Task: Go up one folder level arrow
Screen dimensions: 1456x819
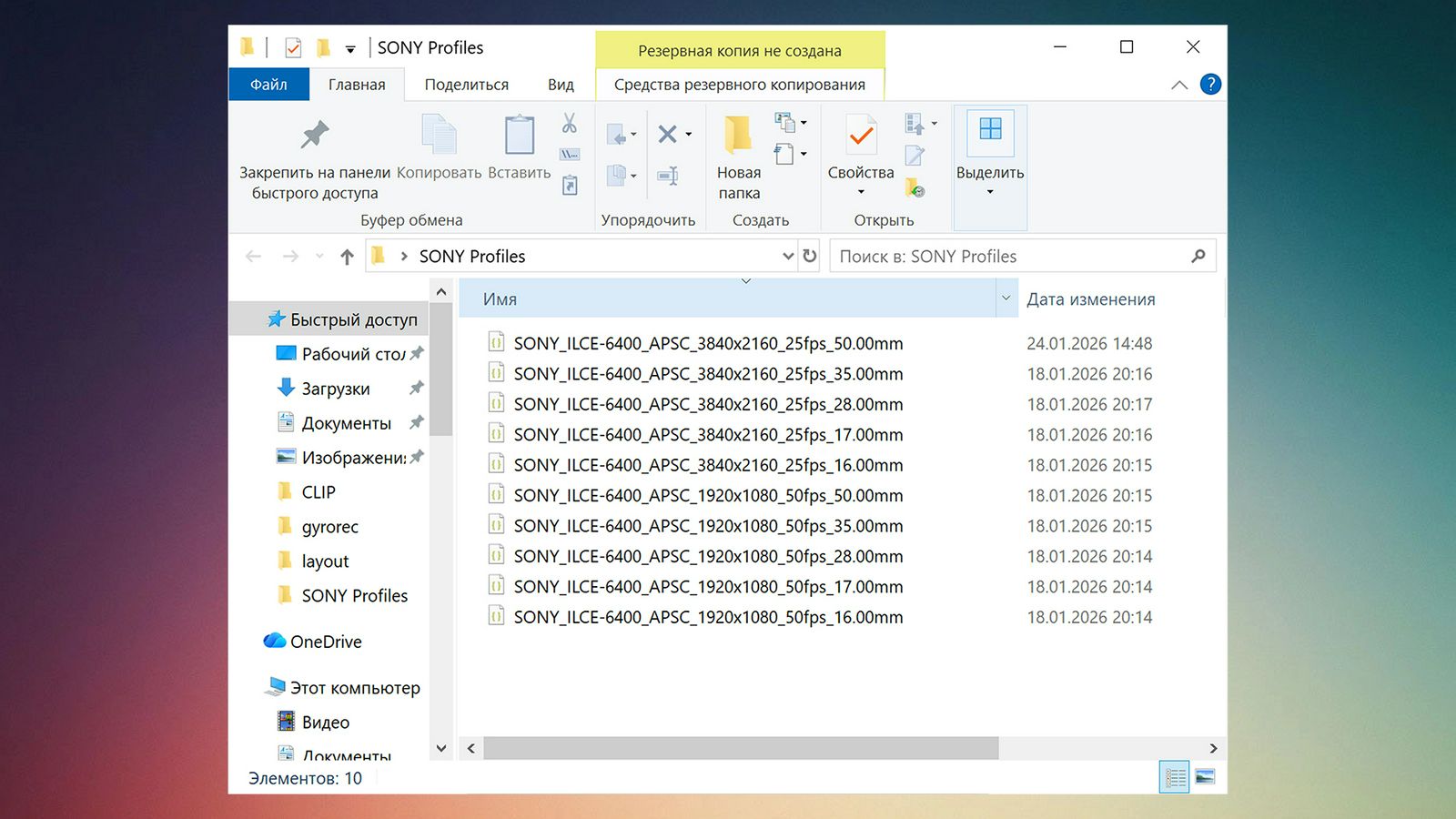Action: coord(347,257)
